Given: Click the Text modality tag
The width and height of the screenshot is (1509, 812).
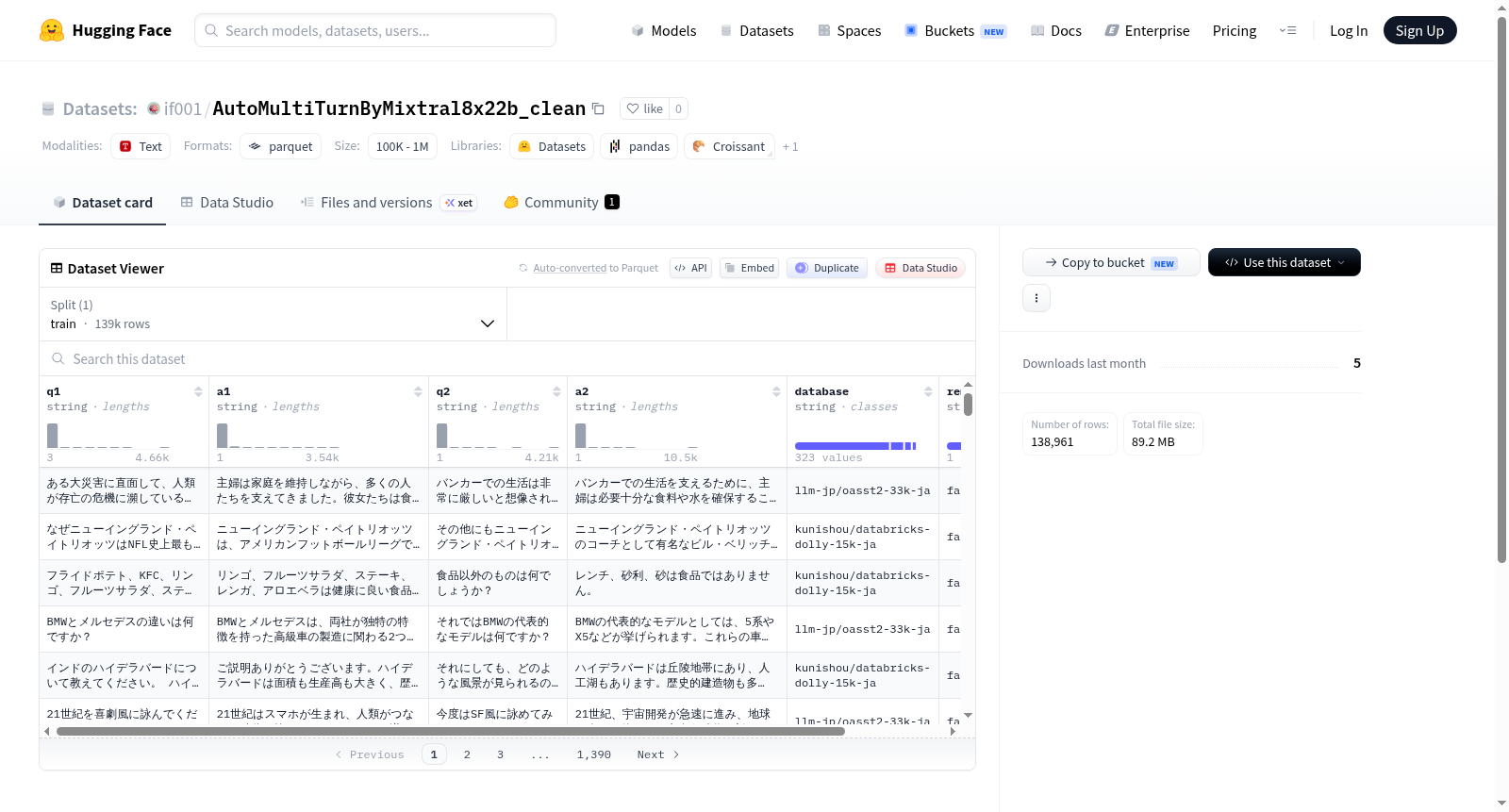Looking at the screenshot, I should [x=141, y=146].
